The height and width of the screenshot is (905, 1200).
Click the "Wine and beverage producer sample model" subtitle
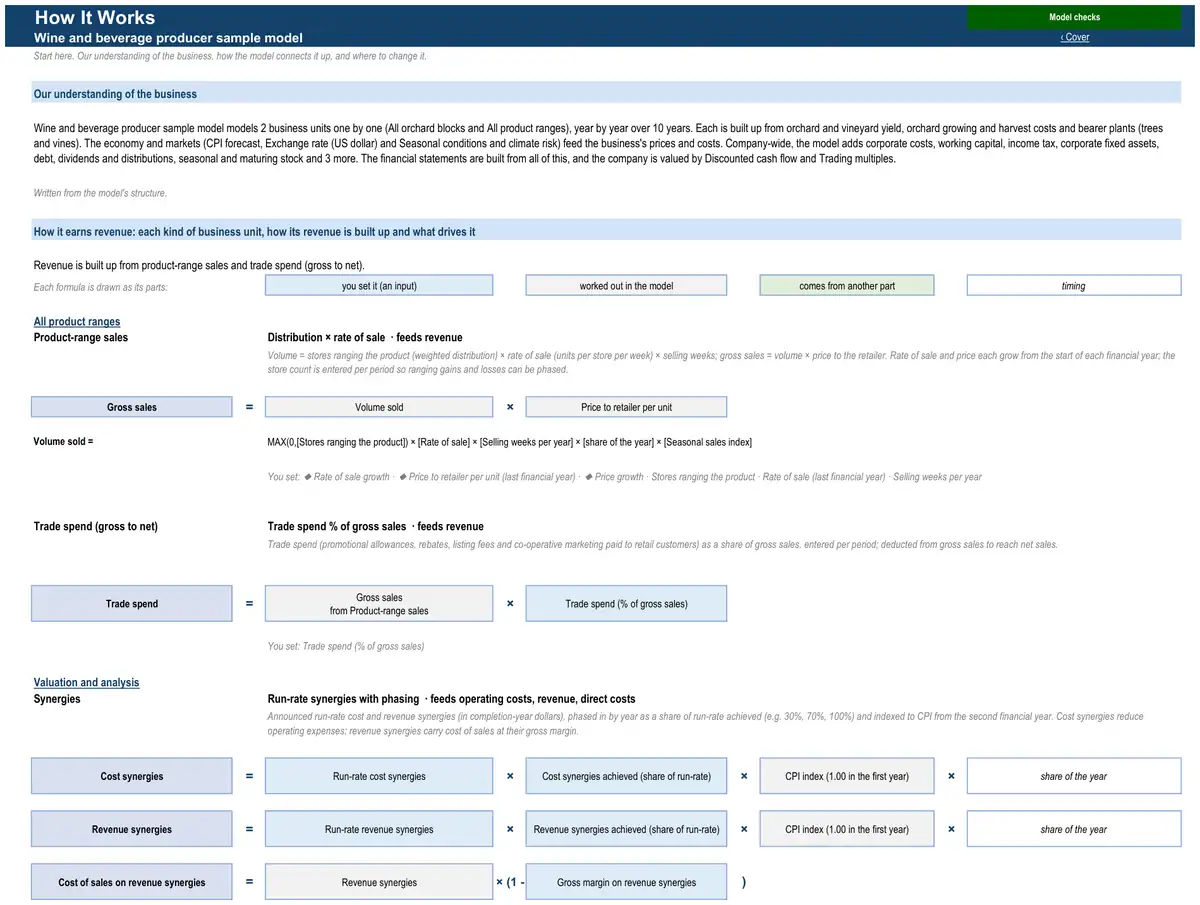pyautogui.click(x=168, y=38)
